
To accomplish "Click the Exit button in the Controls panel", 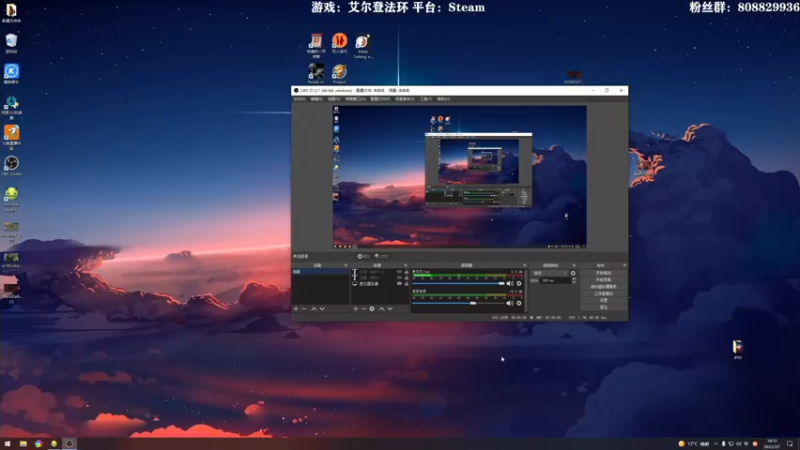I will point(604,307).
